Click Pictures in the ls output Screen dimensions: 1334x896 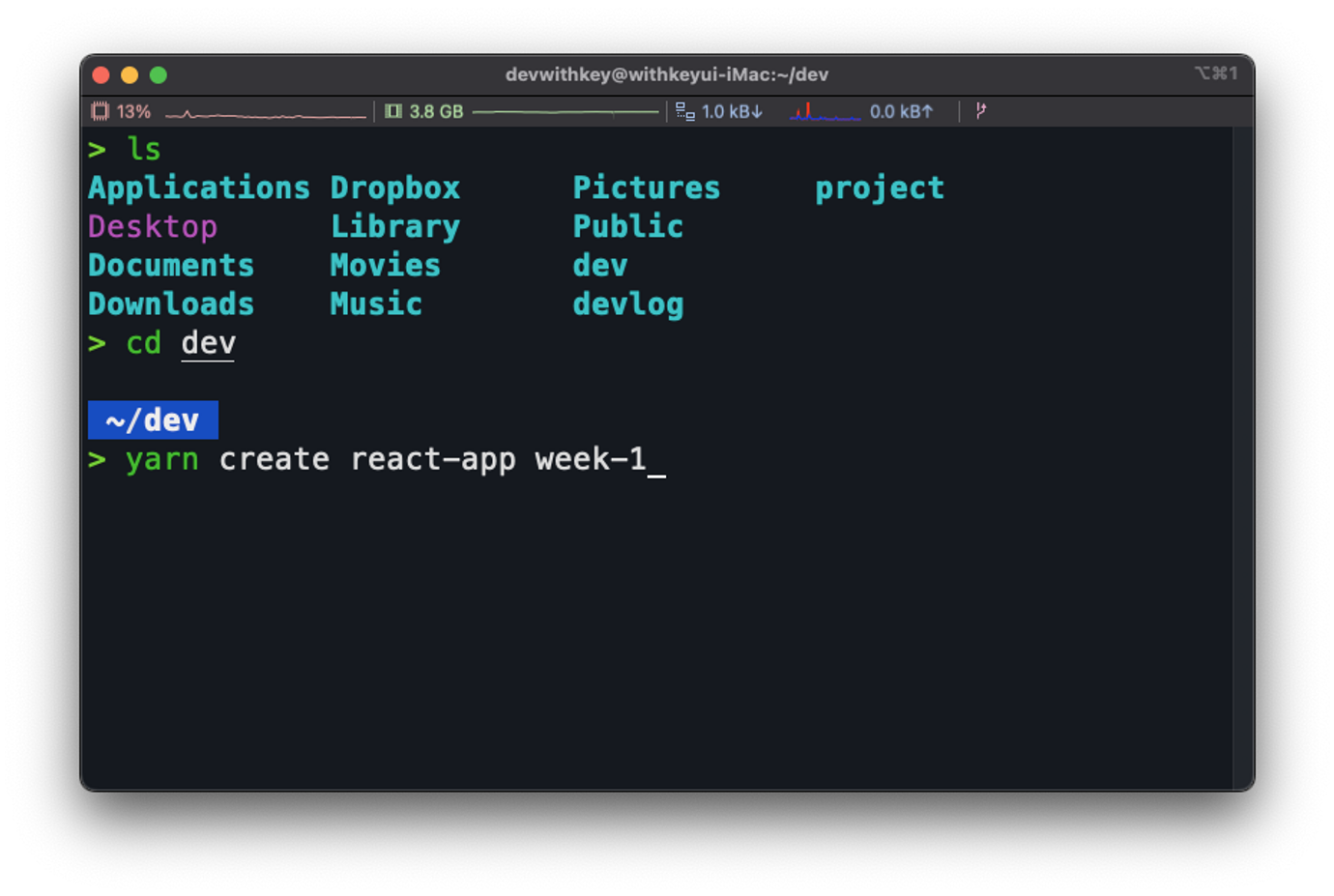point(646,188)
